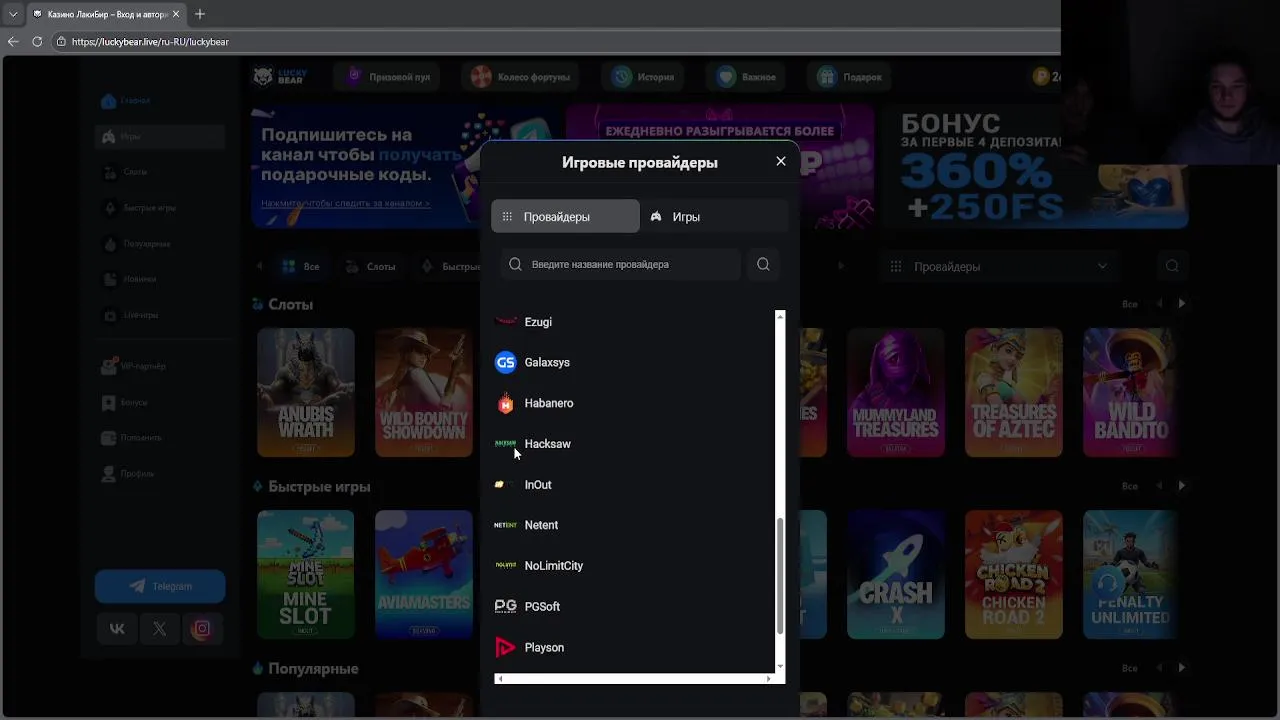Click the Hacksaw logo icon

[506, 443]
